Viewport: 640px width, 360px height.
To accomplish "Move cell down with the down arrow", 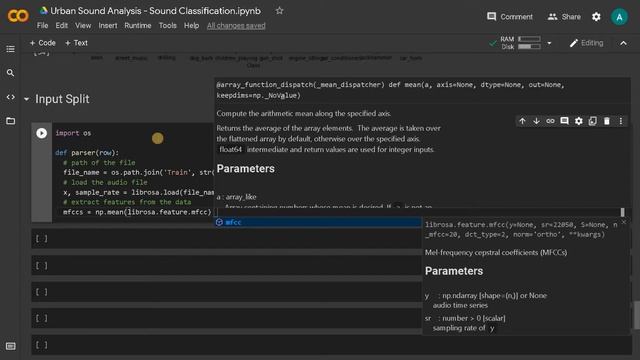I will 536,121.
